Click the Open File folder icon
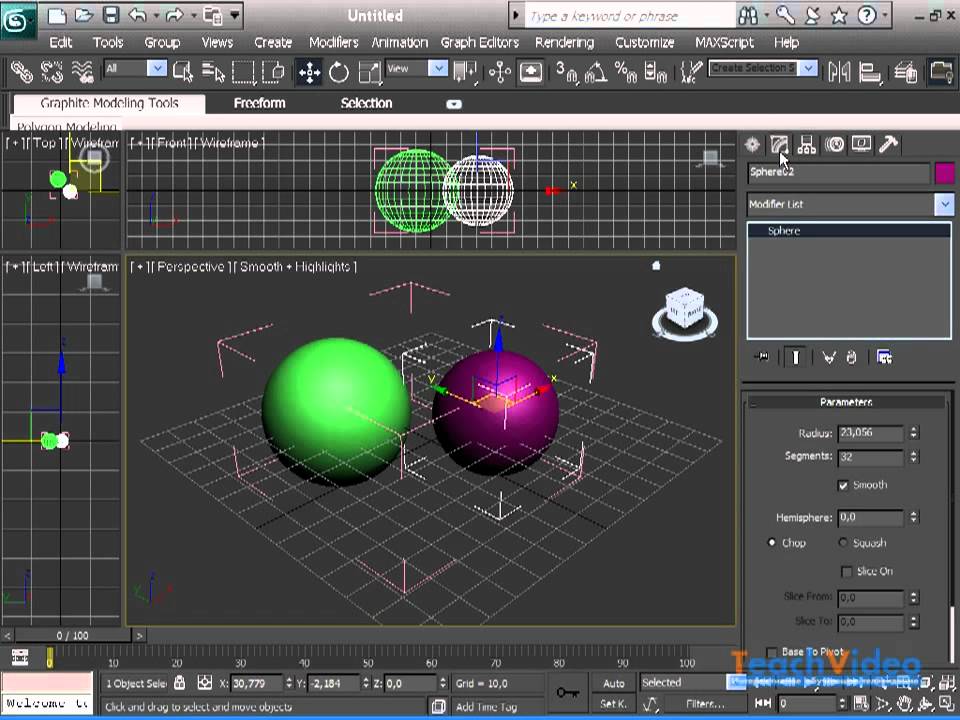 [84, 15]
